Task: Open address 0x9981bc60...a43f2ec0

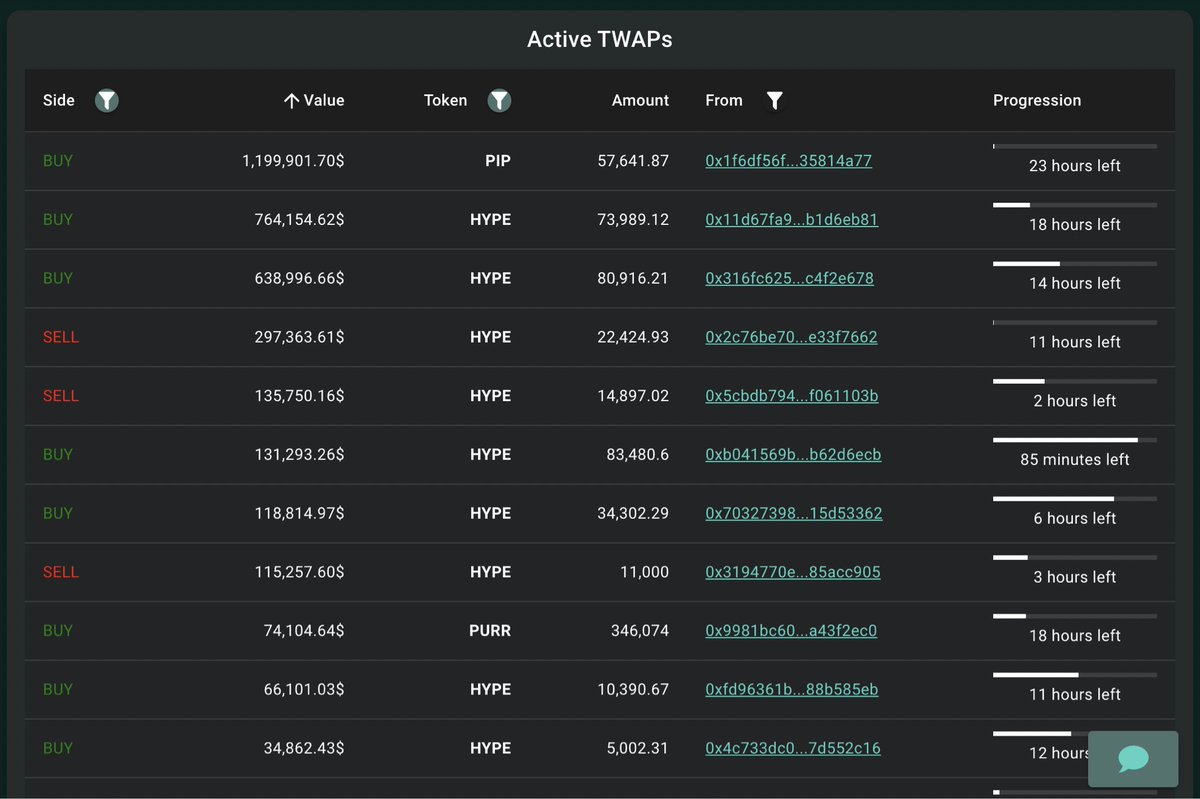Action: click(791, 631)
